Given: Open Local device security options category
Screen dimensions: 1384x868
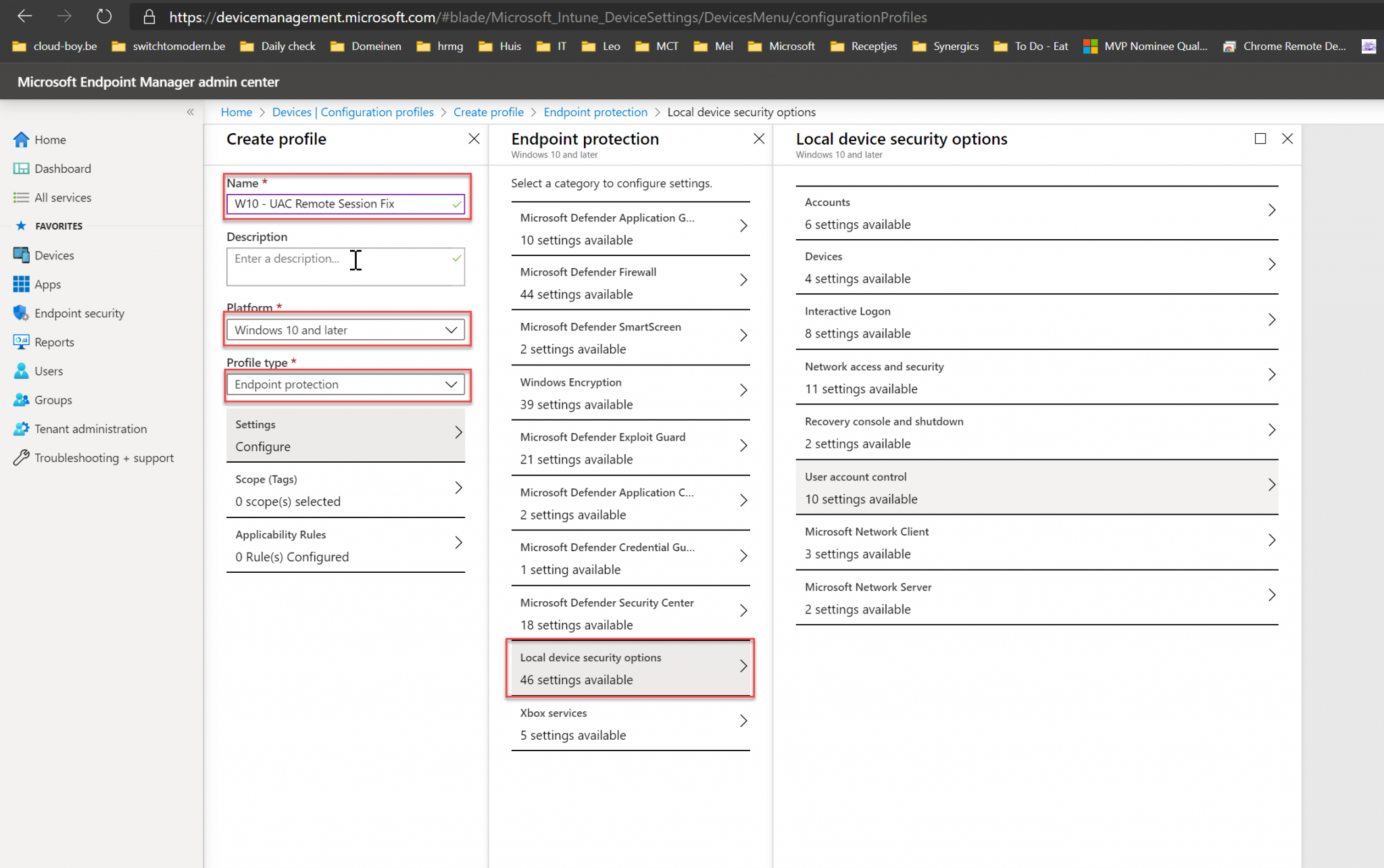Looking at the screenshot, I should coord(631,668).
